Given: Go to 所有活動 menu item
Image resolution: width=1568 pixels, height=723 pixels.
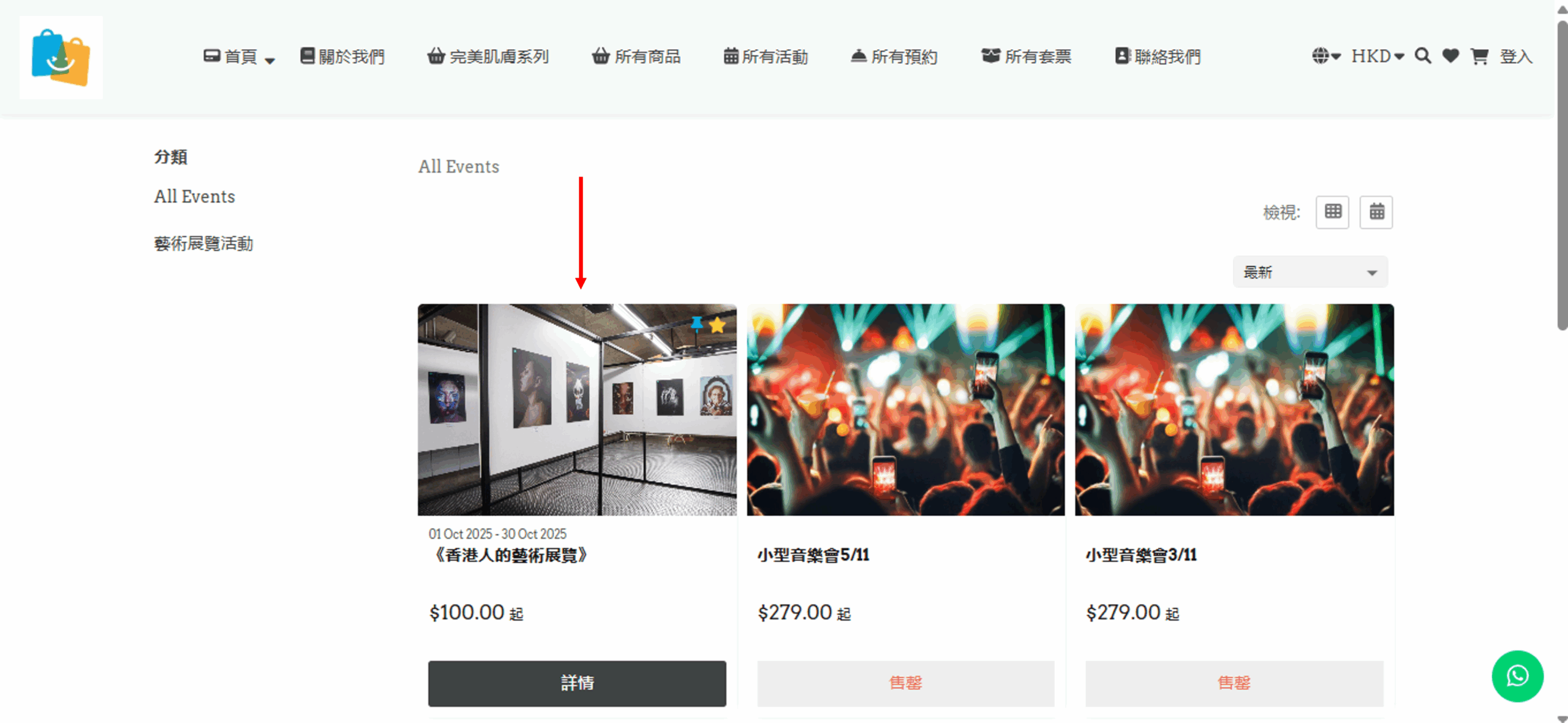Looking at the screenshot, I should click(x=766, y=57).
